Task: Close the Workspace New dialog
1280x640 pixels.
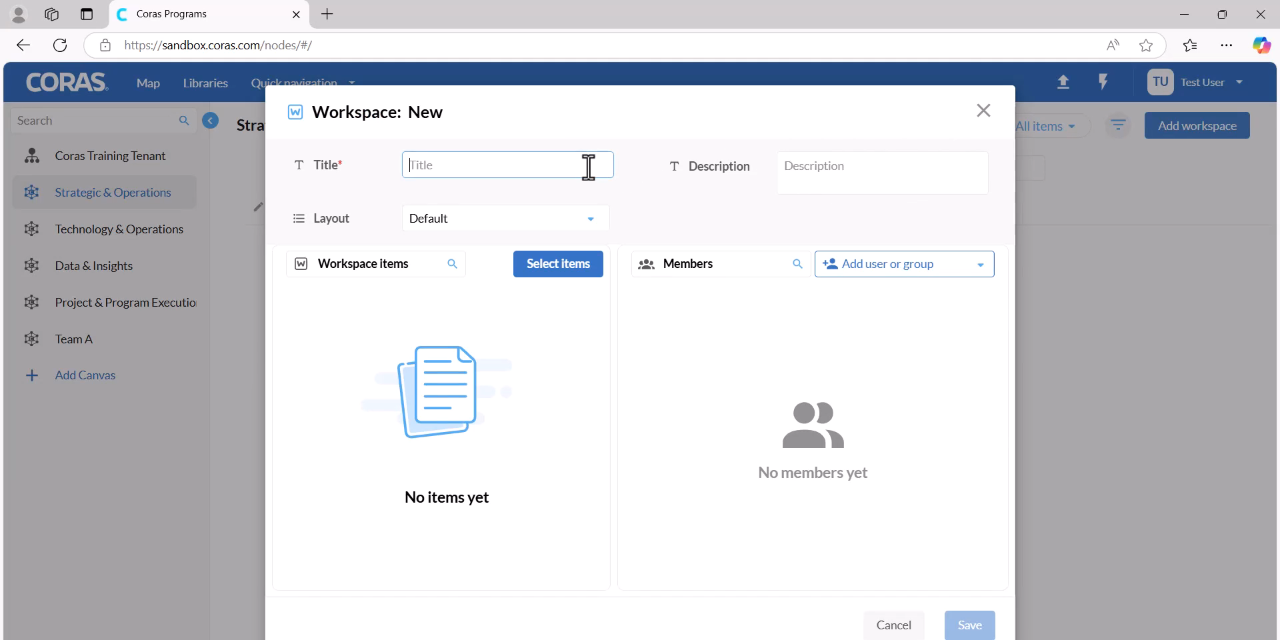Action: 983,111
